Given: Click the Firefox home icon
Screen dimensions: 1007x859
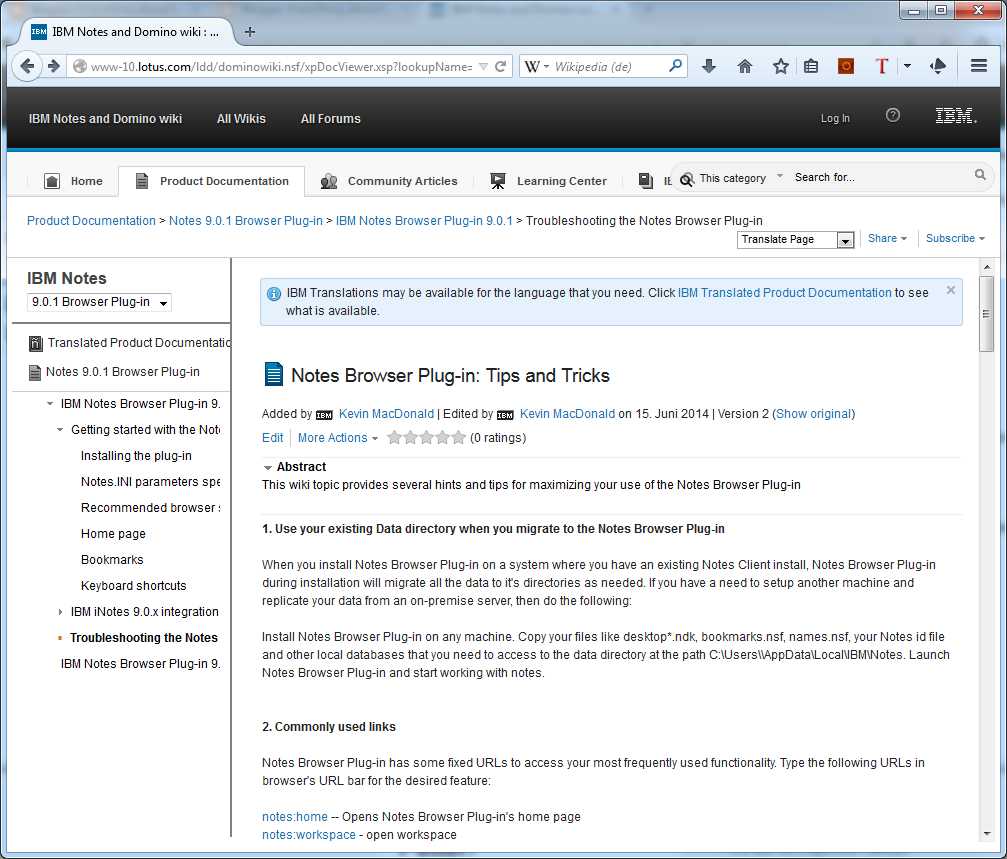Looking at the screenshot, I should (x=745, y=65).
